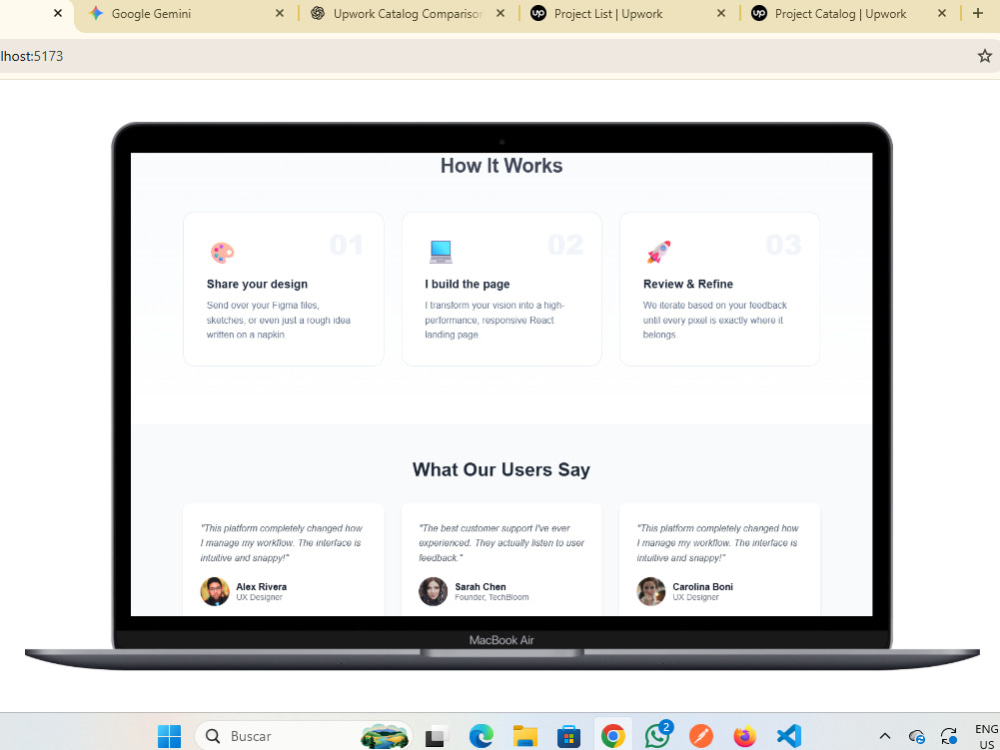The image size is (1000, 750).
Task: Click the Sarah Chen name
Action: (480, 587)
